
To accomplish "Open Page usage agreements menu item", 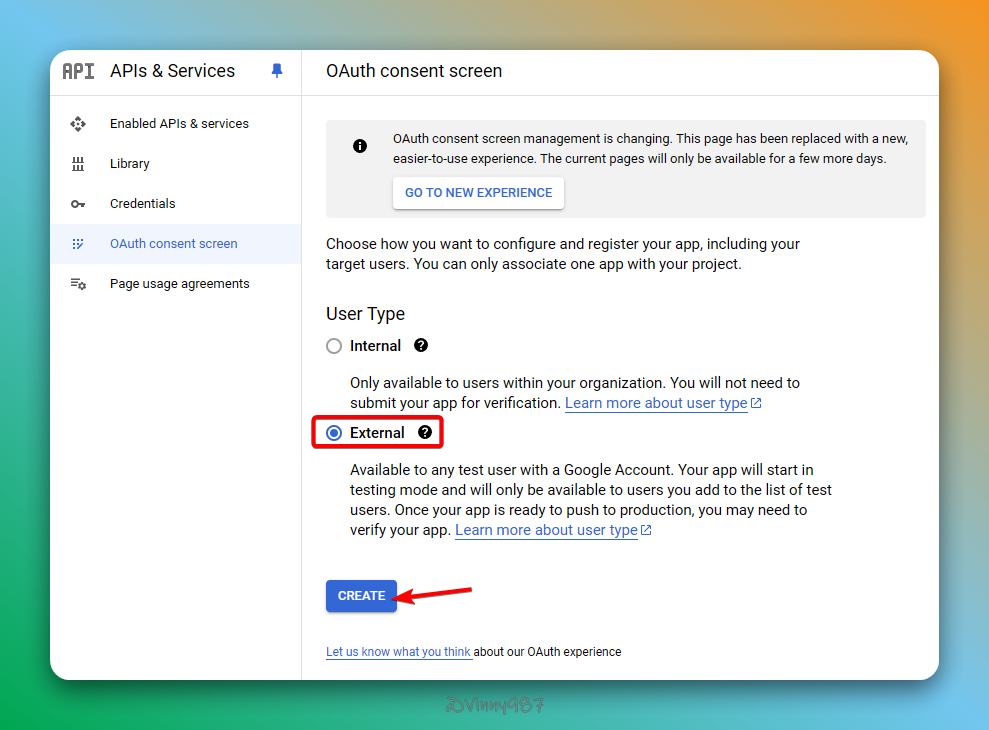I will click(180, 284).
